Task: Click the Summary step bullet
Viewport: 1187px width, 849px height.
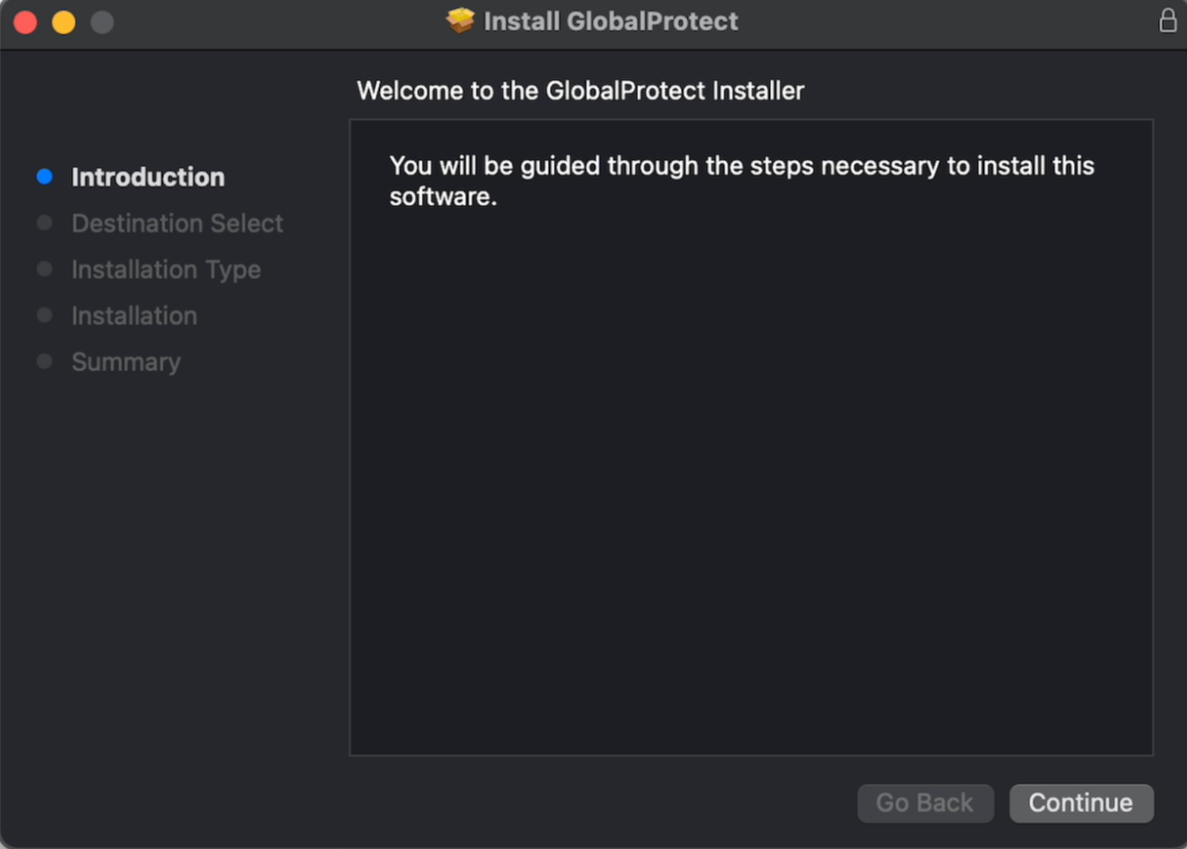Action: point(45,361)
